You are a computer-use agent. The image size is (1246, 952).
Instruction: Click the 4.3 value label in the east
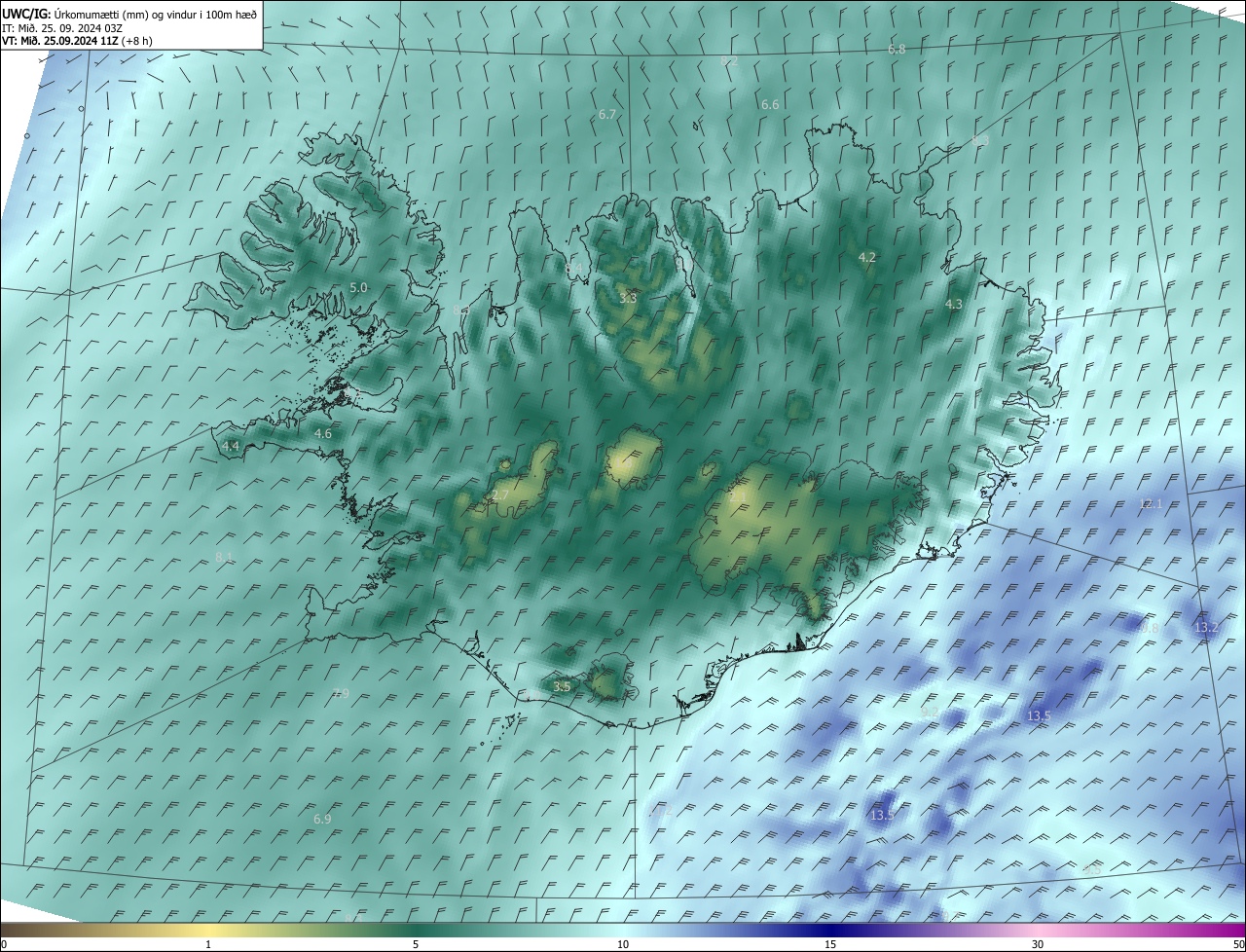coord(954,305)
